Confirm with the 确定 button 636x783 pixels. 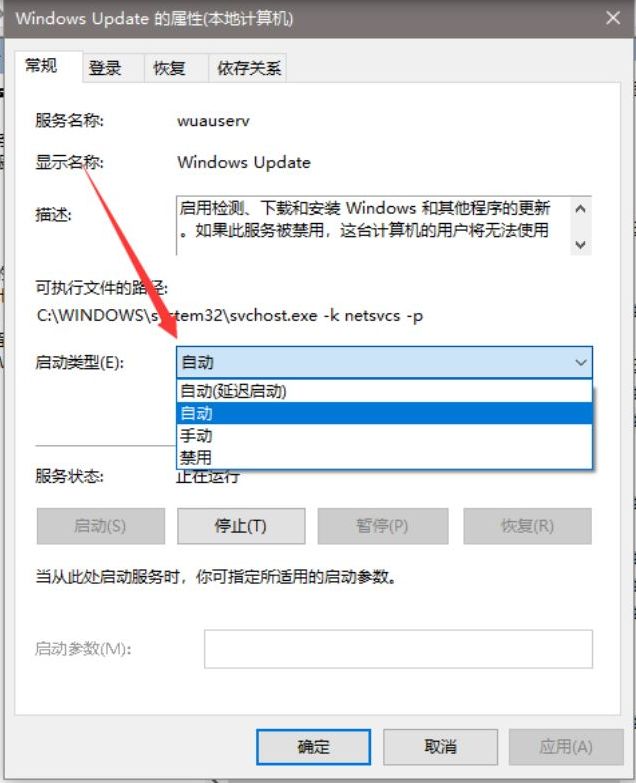click(313, 747)
